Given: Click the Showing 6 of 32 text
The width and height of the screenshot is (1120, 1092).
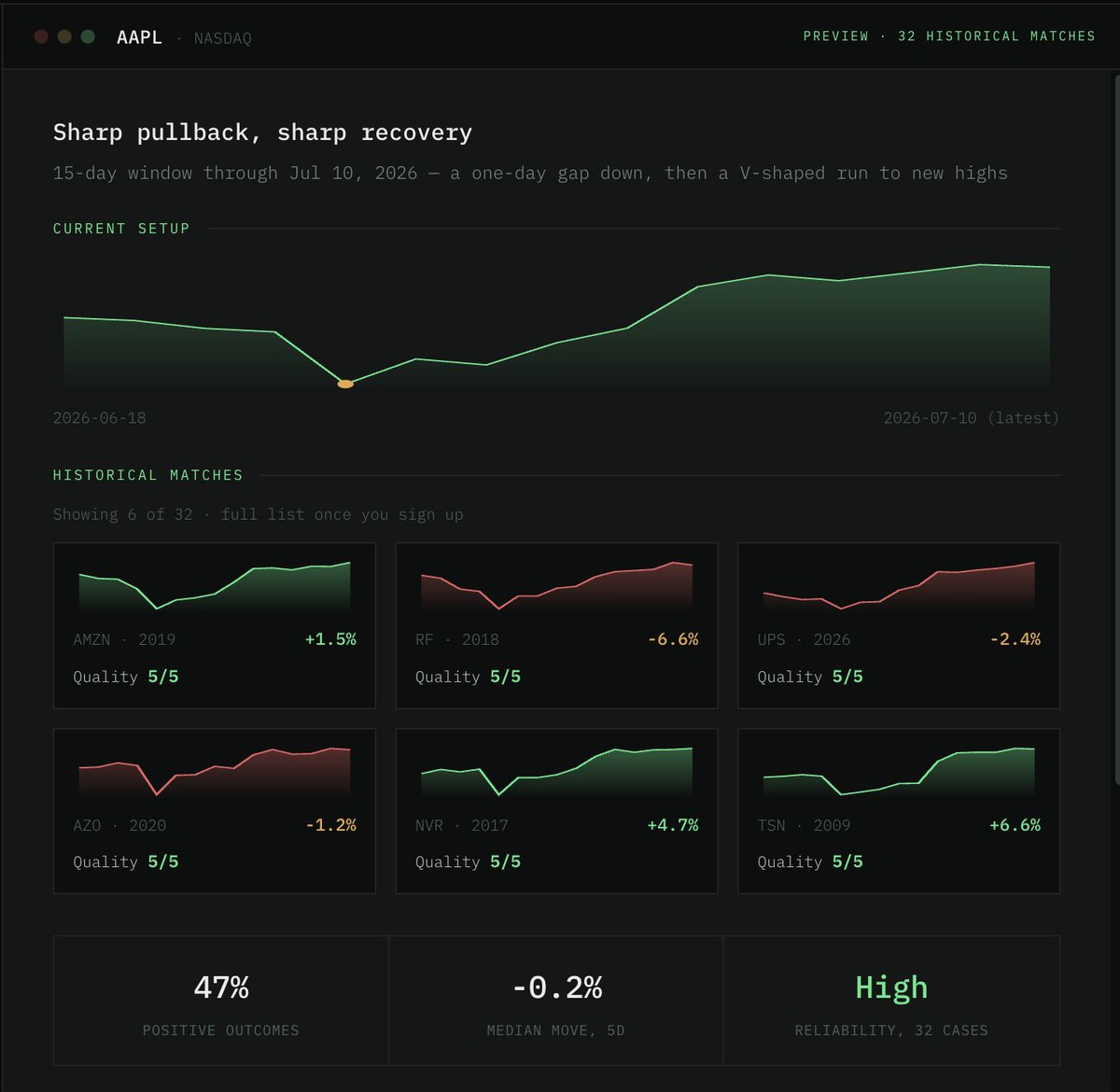Looking at the screenshot, I should pyautogui.click(x=258, y=514).
